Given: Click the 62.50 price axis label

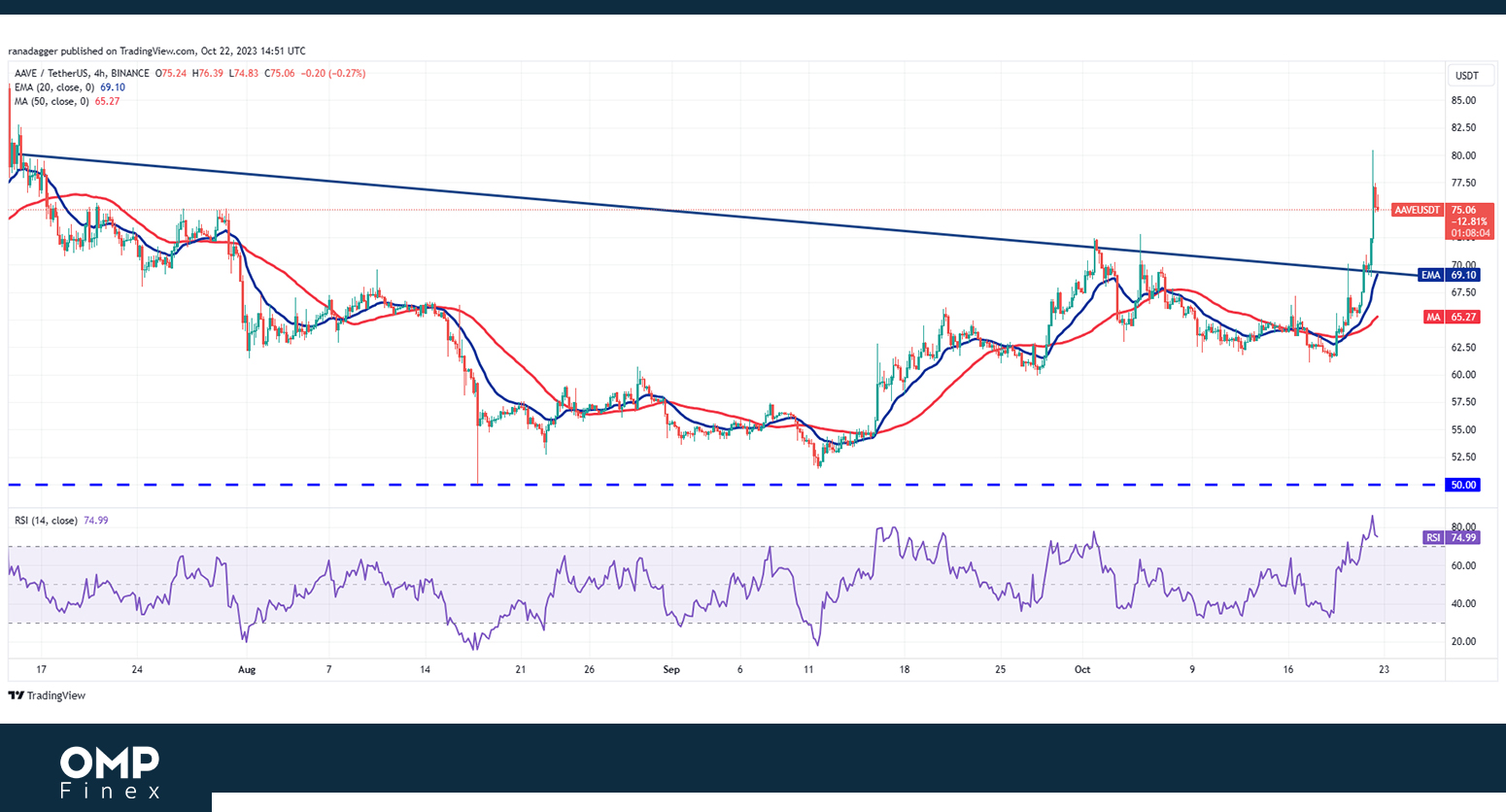Looking at the screenshot, I should pyautogui.click(x=1463, y=347).
